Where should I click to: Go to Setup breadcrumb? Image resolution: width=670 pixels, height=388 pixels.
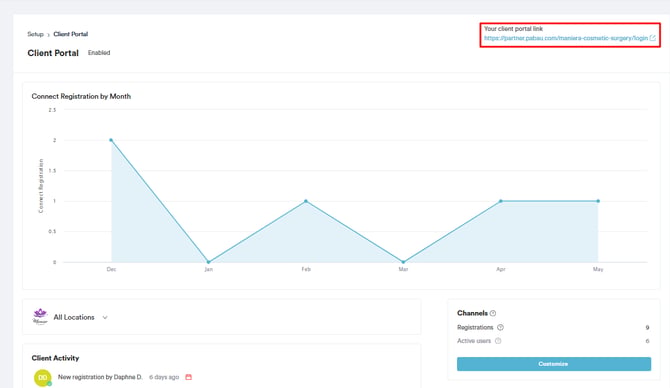35,34
